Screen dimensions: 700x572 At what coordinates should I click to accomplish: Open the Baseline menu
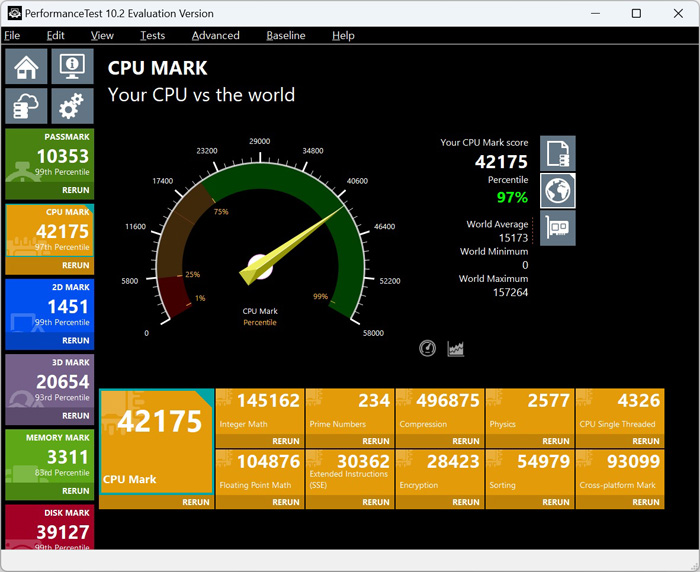click(286, 35)
